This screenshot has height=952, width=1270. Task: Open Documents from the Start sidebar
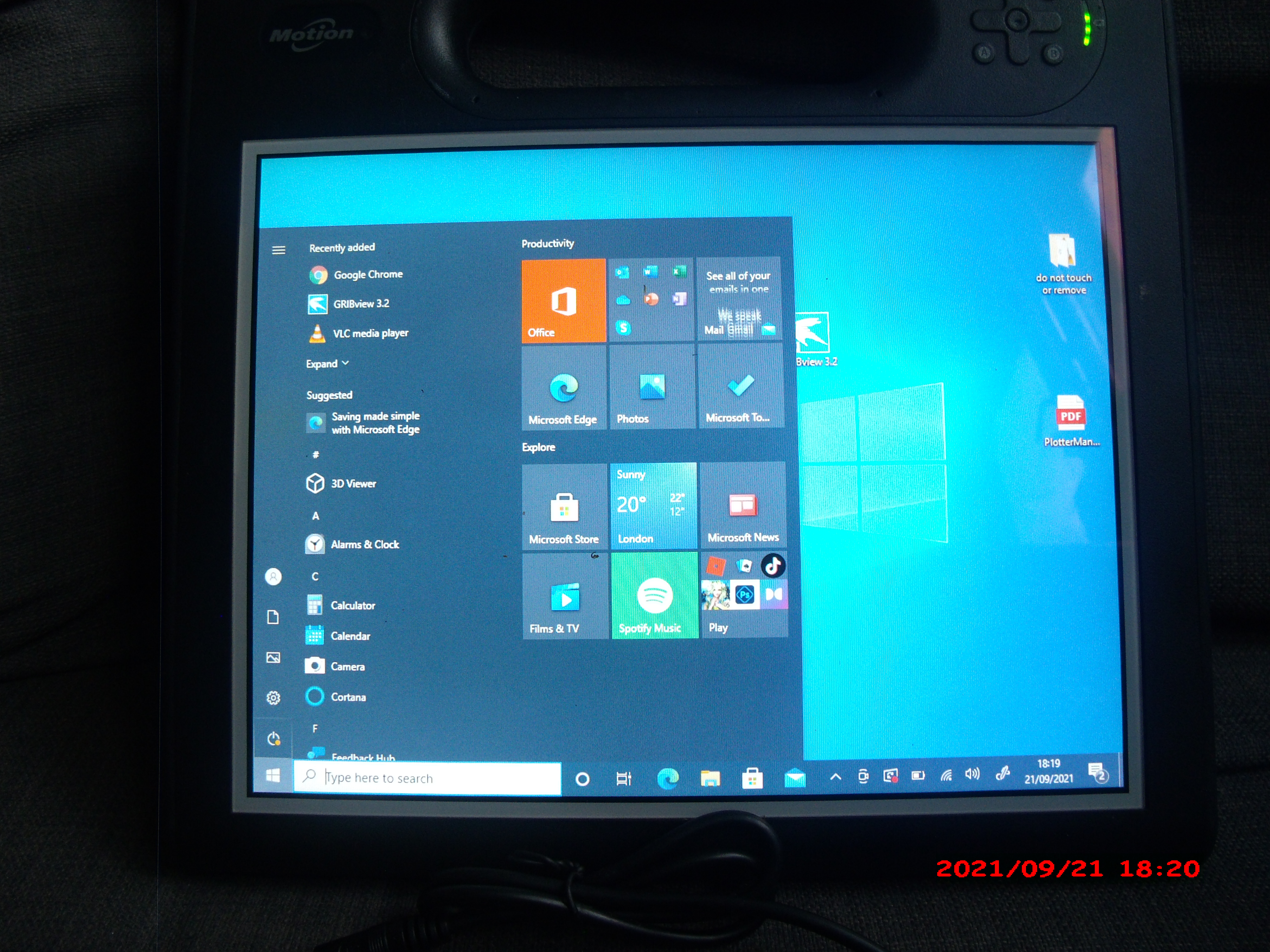(x=273, y=617)
